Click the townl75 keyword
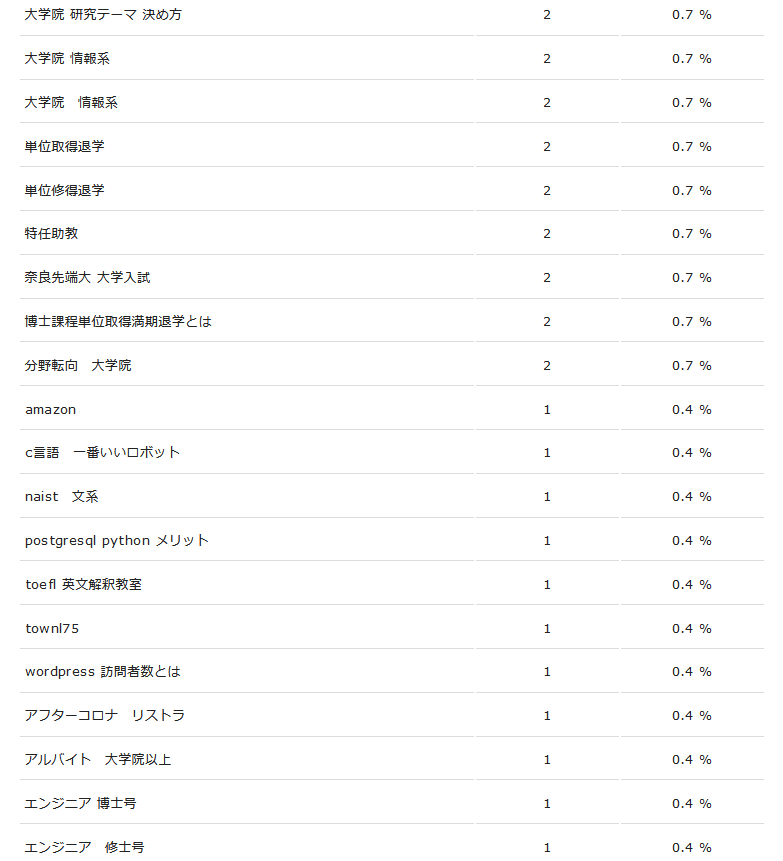The width and height of the screenshot is (783, 861). (x=52, y=629)
